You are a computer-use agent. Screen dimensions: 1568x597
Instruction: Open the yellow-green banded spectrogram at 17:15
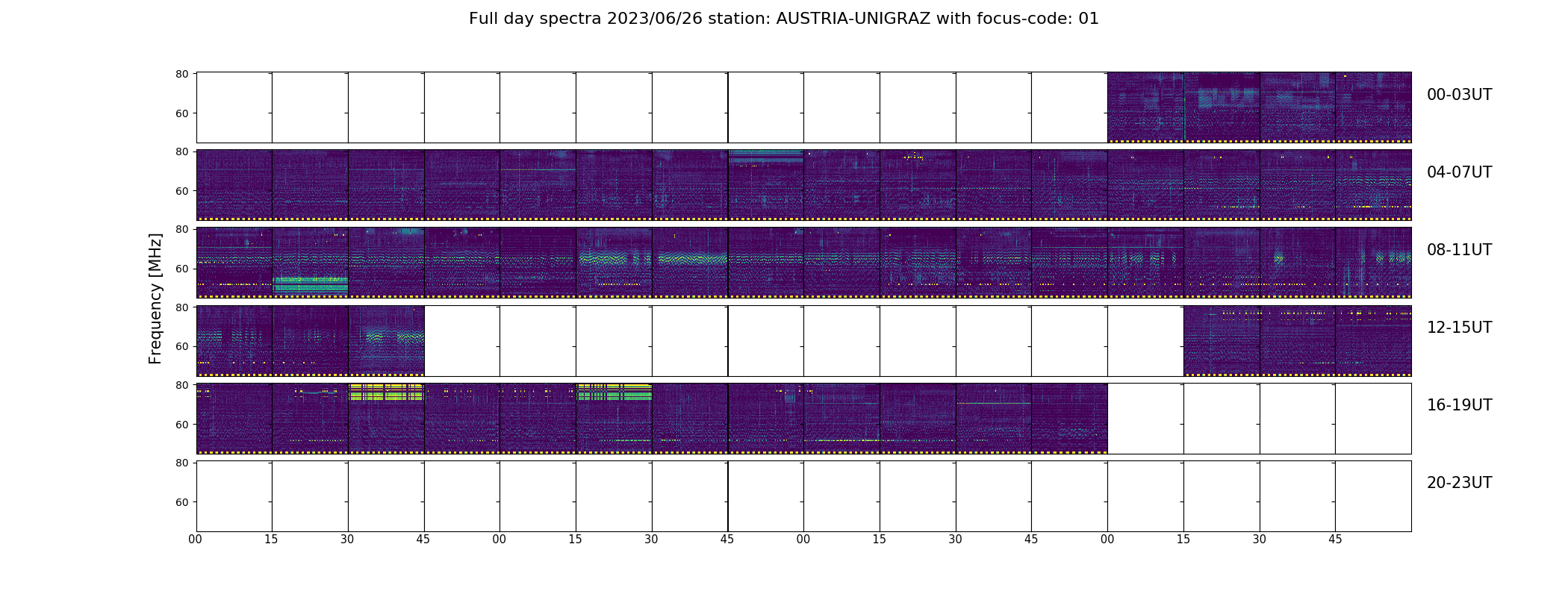click(x=614, y=418)
